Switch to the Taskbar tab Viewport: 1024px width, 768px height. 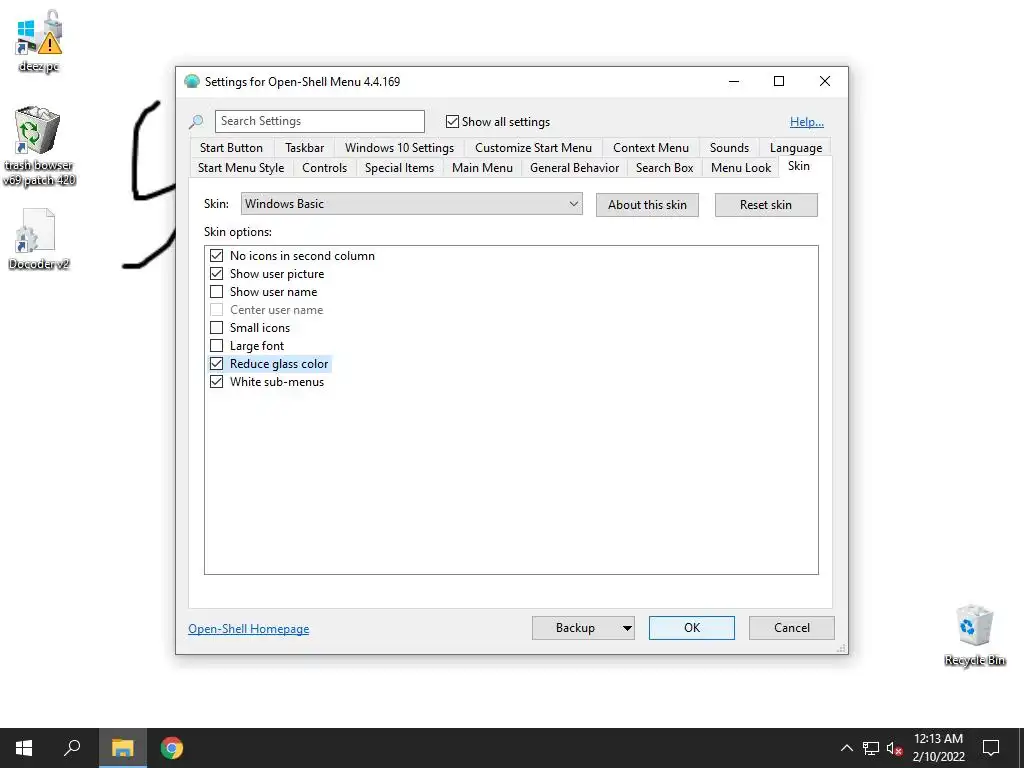pos(304,148)
